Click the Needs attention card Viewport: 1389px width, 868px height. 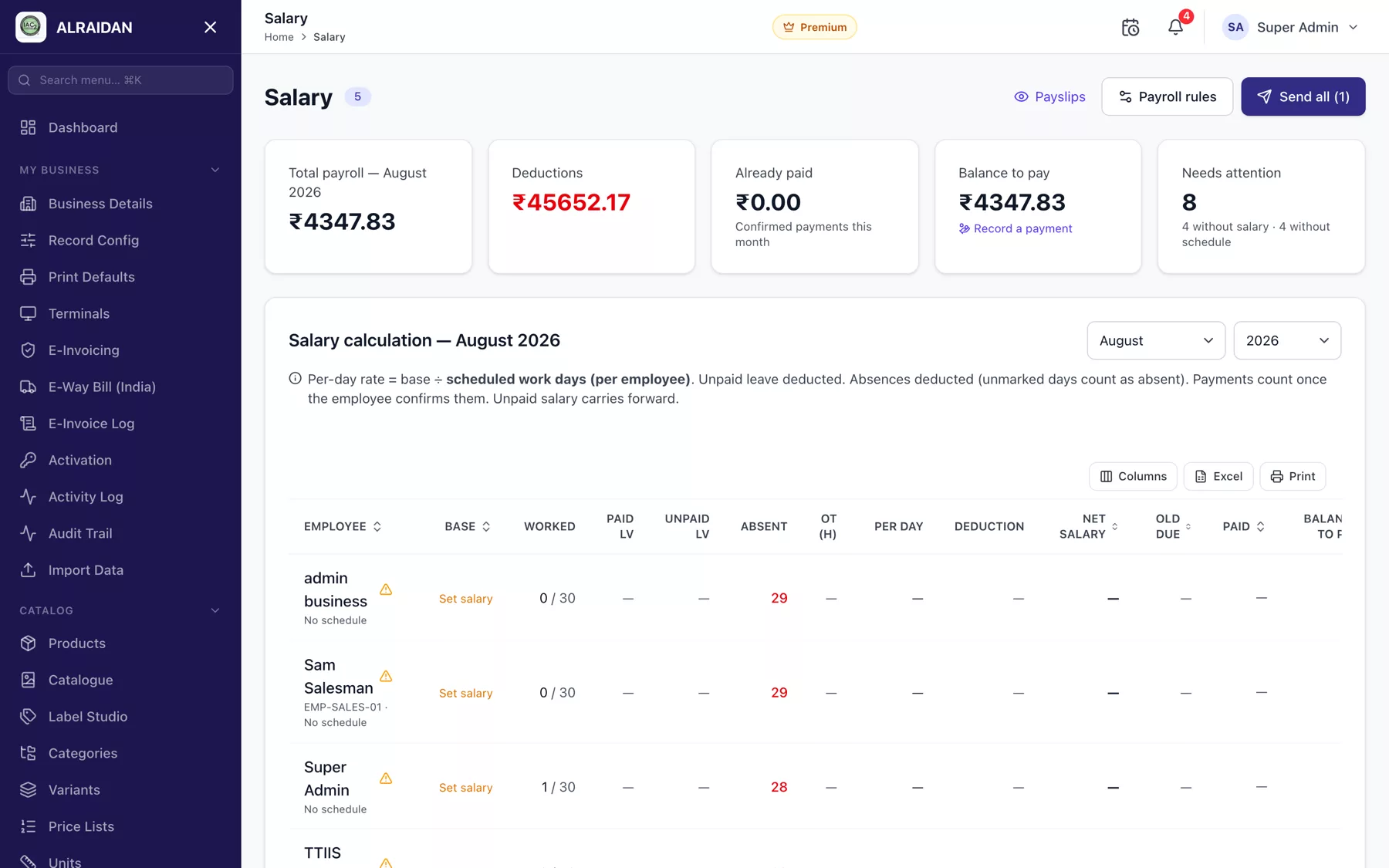pos(1261,207)
